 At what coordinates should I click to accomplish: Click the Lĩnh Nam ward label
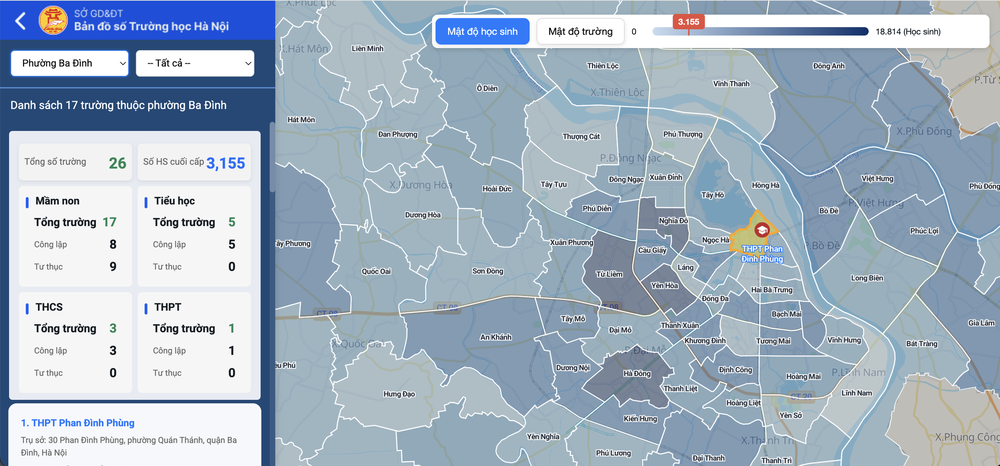(856, 393)
